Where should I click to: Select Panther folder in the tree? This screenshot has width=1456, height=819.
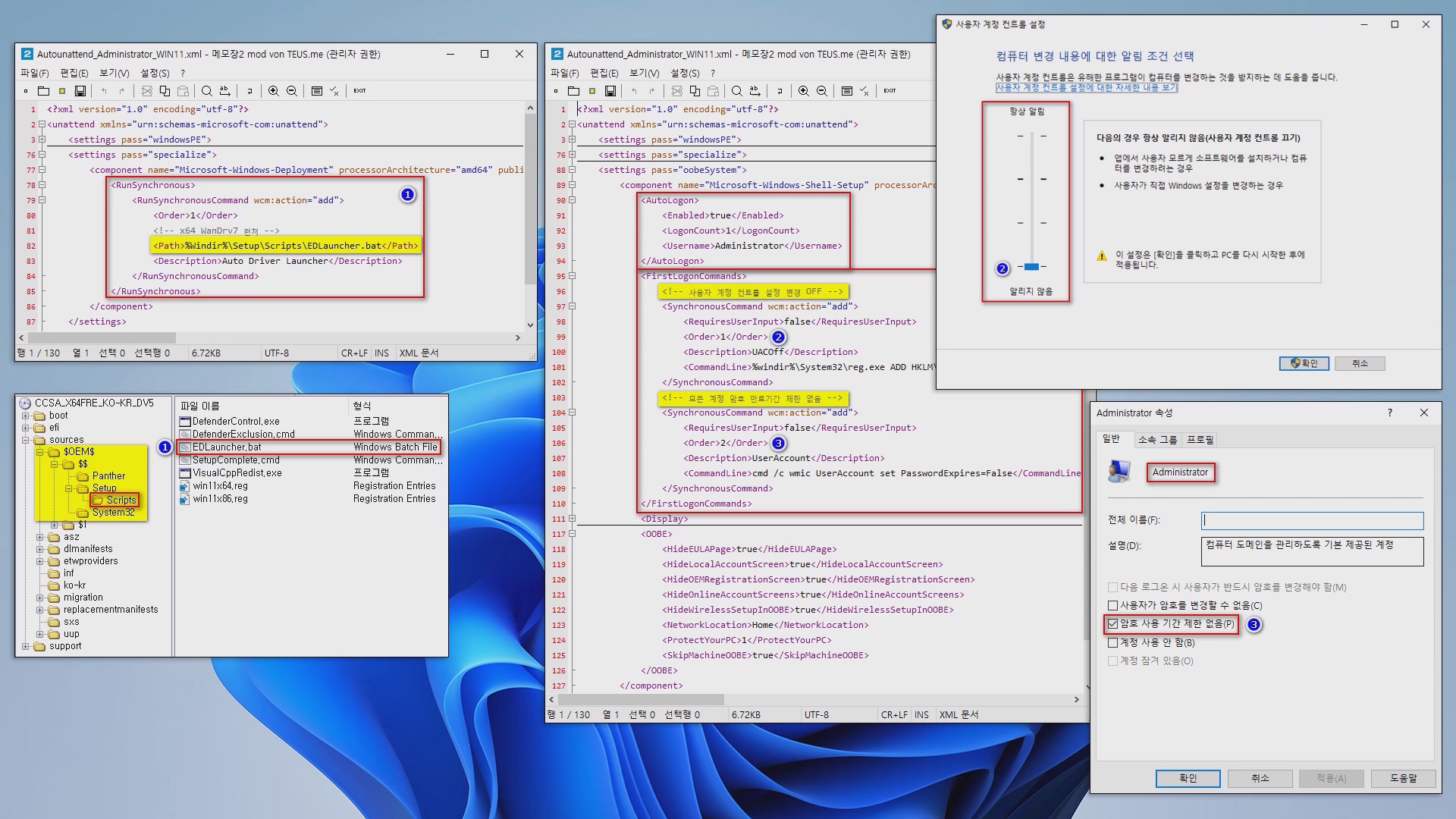click(x=102, y=476)
